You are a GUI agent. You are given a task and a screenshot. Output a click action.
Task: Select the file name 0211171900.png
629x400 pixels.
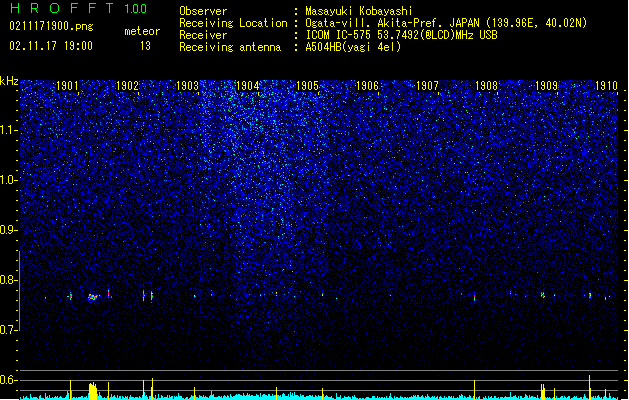[51, 27]
